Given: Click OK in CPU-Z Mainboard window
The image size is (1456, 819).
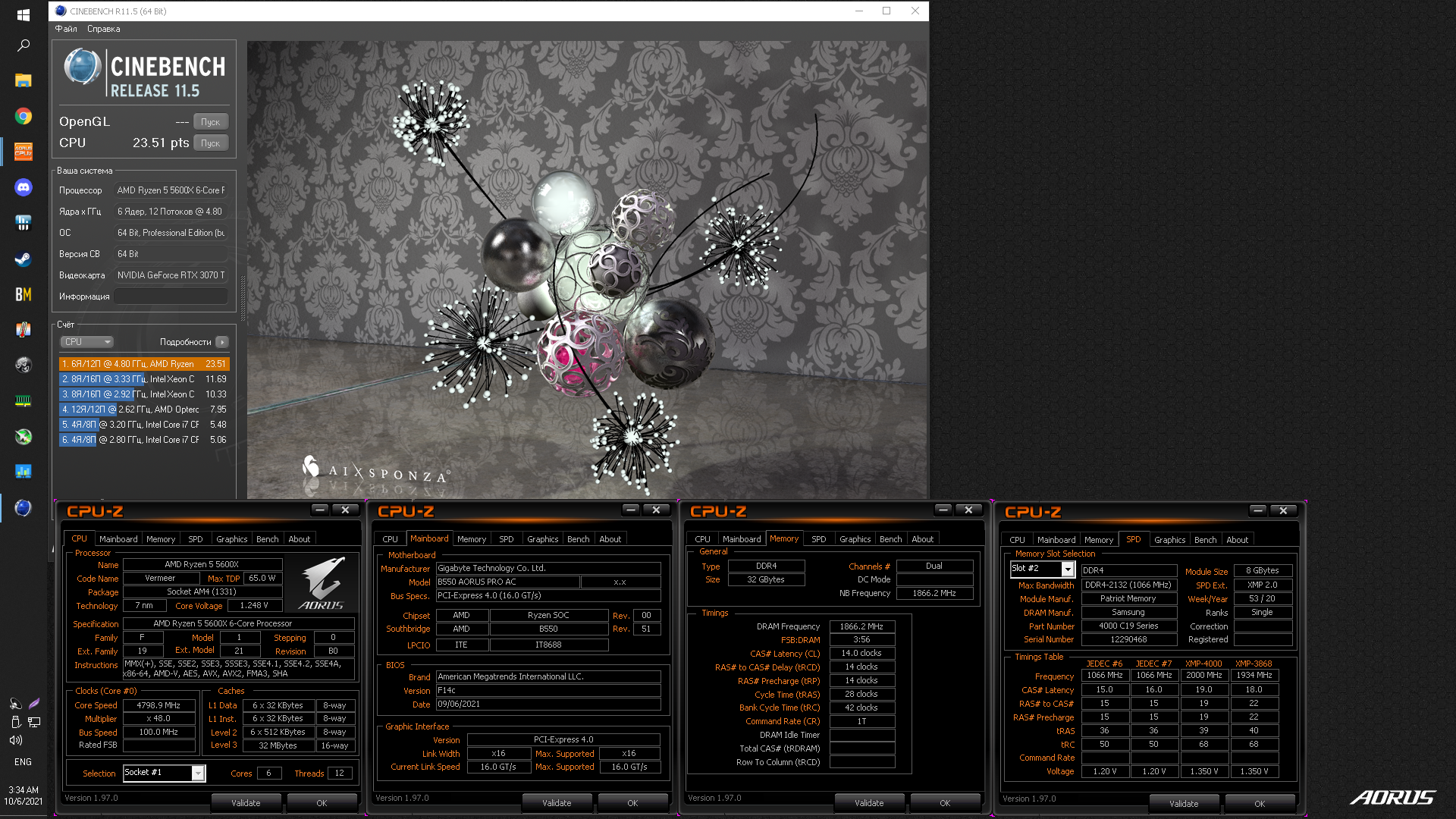Looking at the screenshot, I should [632, 803].
